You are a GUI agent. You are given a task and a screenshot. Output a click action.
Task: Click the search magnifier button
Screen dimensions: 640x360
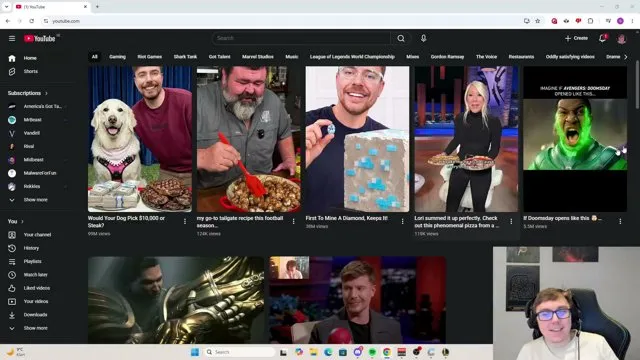pyautogui.click(x=401, y=38)
